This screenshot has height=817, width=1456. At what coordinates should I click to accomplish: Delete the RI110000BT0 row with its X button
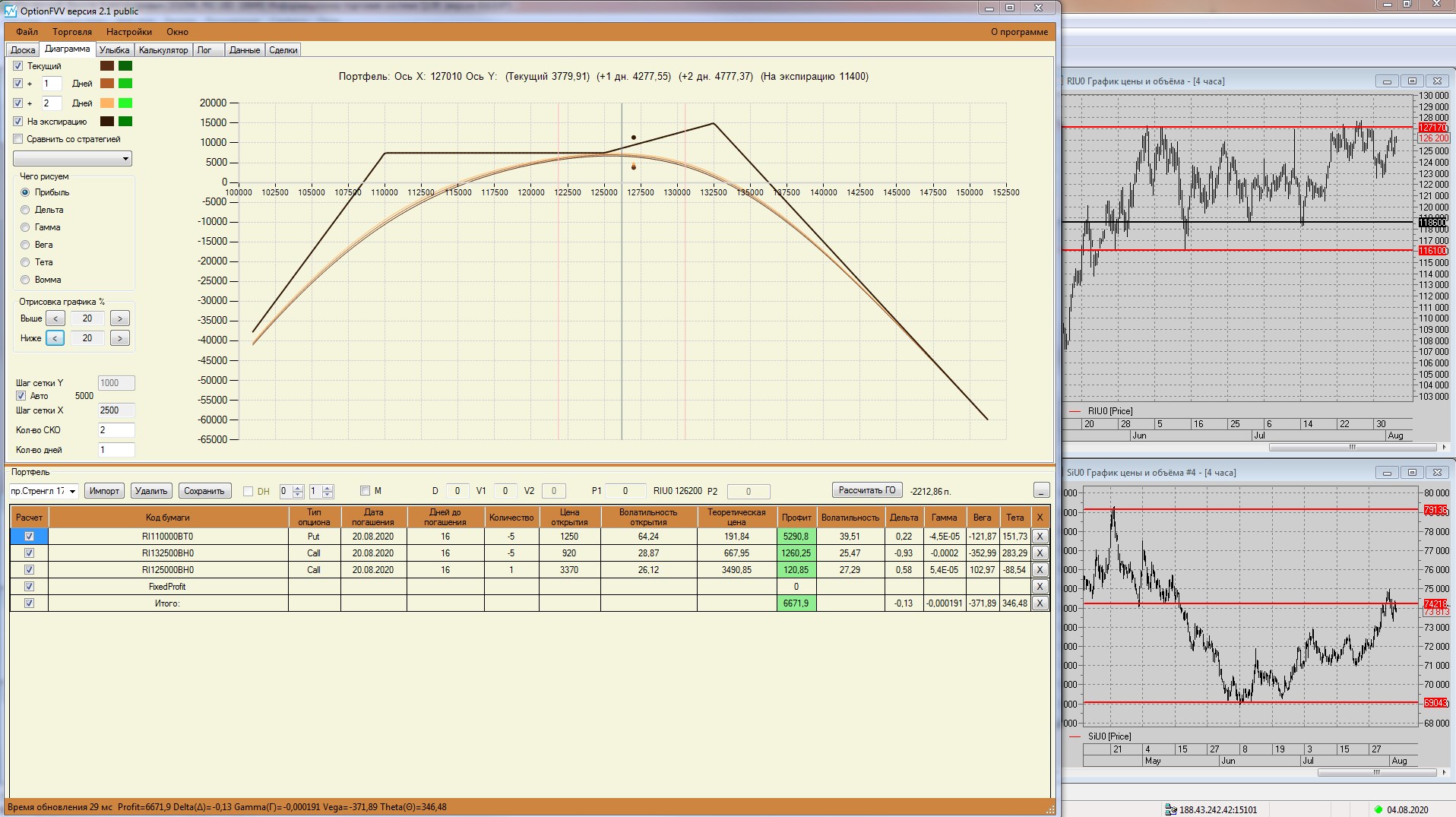pyautogui.click(x=1040, y=537)
